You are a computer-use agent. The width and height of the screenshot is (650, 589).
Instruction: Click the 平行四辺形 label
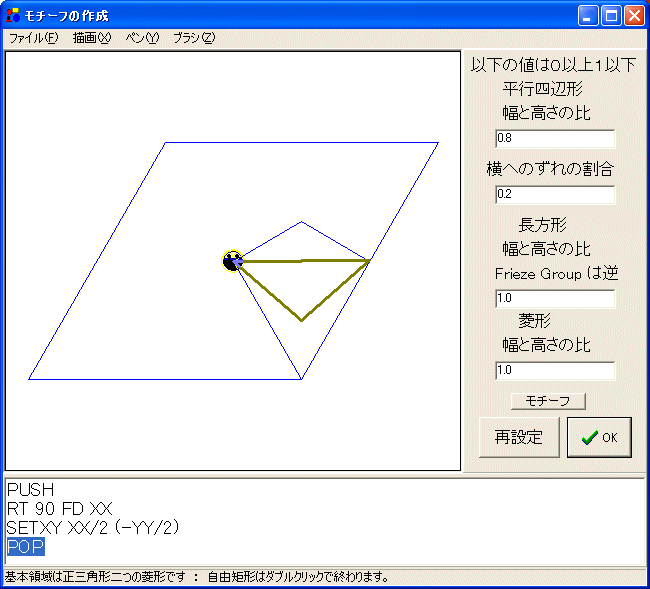(543, 89)
